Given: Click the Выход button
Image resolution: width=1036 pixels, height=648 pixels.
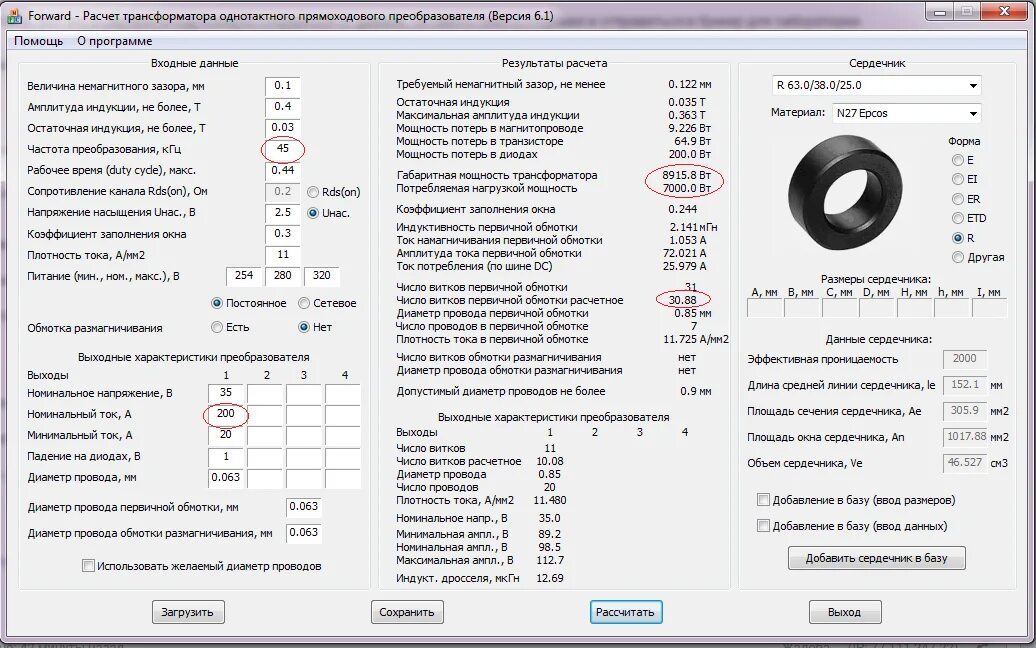Looking at the screenshot, I should click(844, 612).
